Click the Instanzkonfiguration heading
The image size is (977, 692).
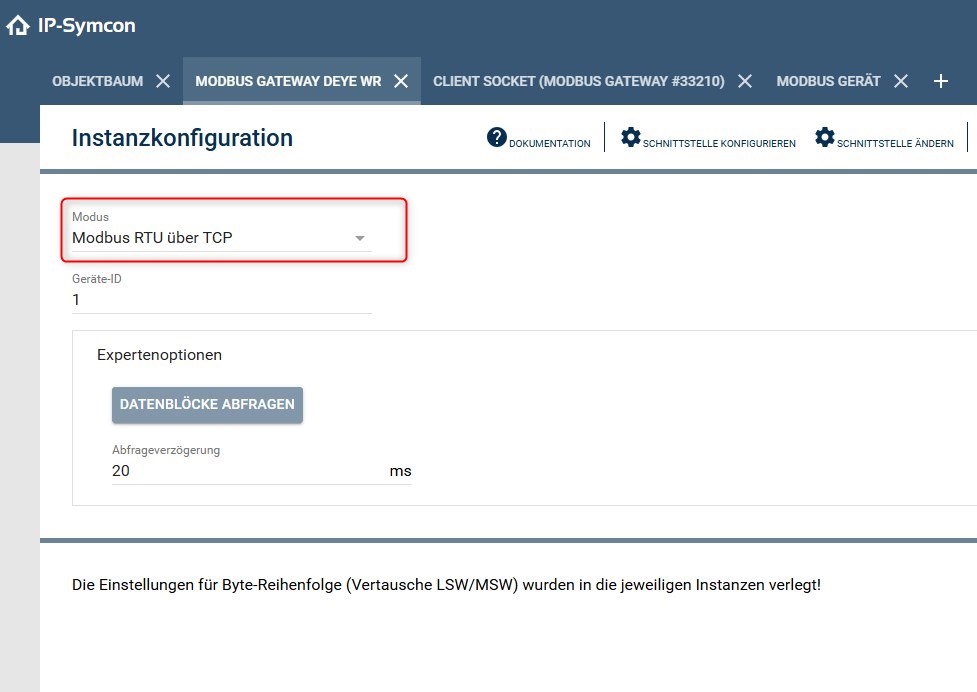pyautogui.click(x=182, y=138)
